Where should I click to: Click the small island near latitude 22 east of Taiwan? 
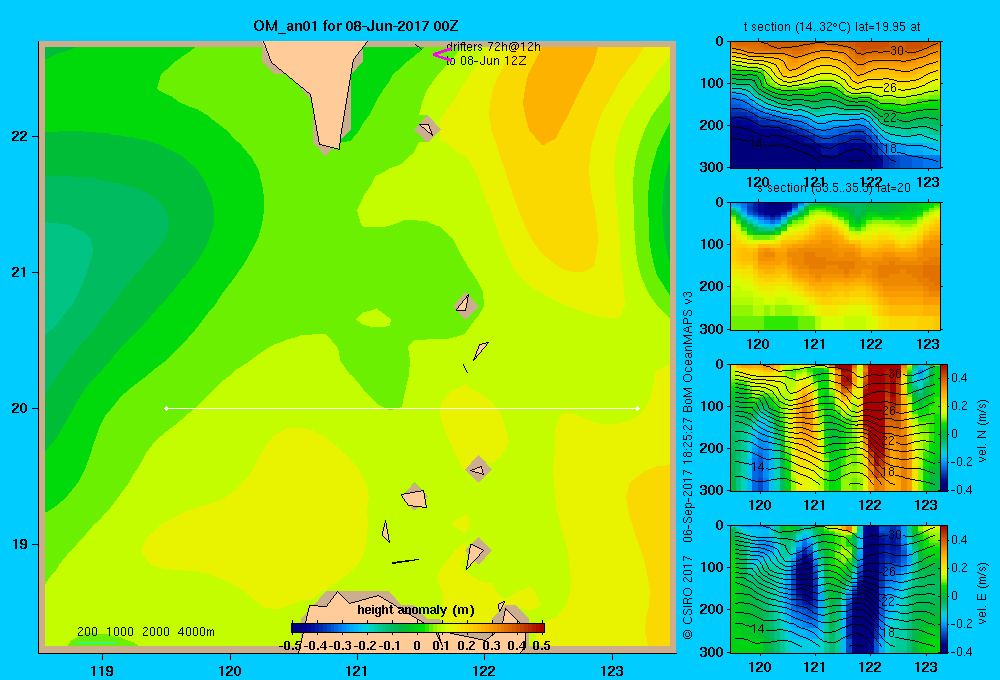coord(427,129)
